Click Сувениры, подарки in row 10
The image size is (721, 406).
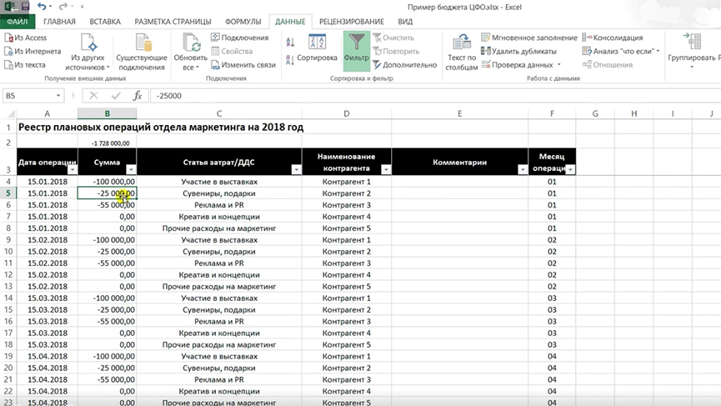219,252
